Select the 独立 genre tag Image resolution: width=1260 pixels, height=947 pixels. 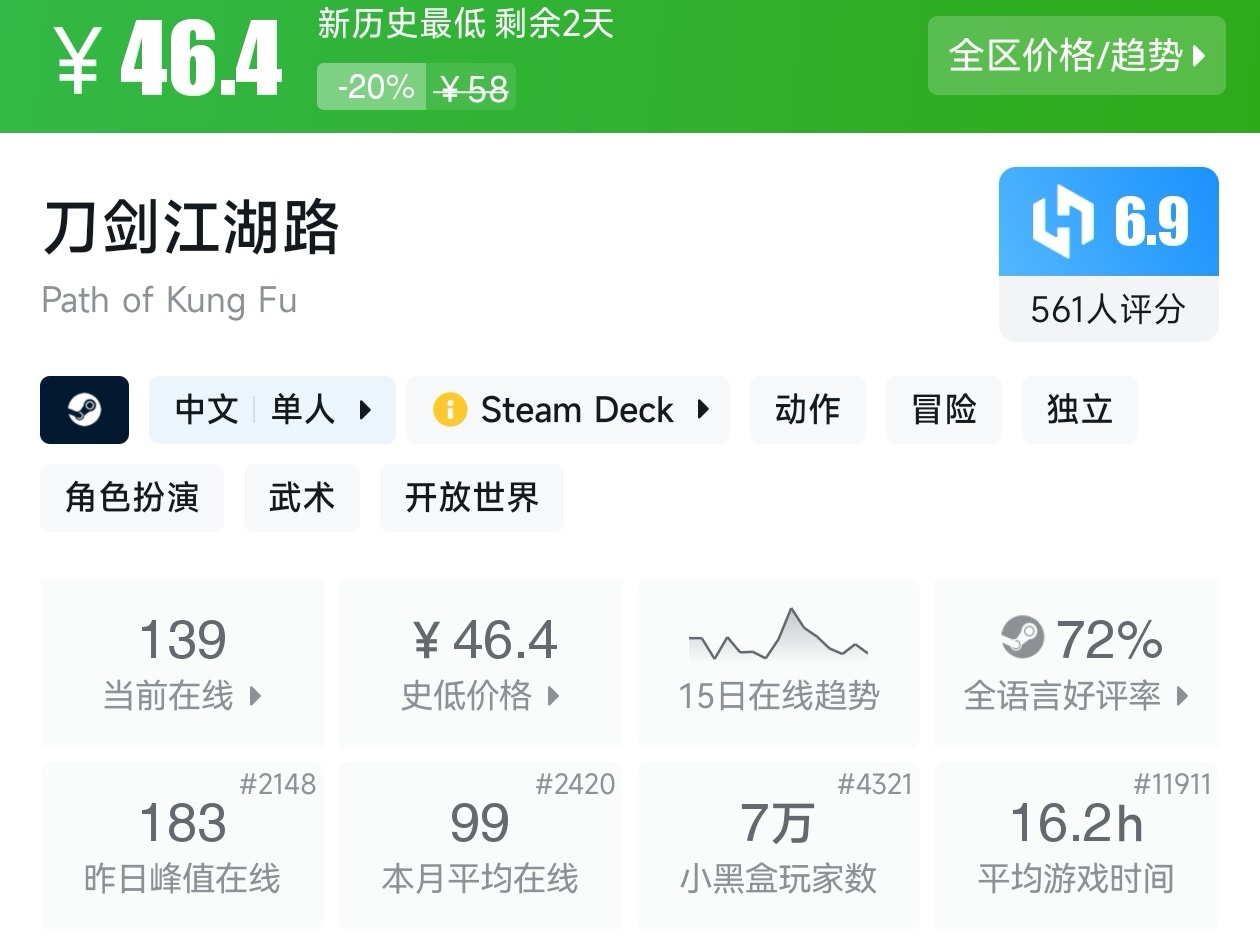[x=1079, y=410]
